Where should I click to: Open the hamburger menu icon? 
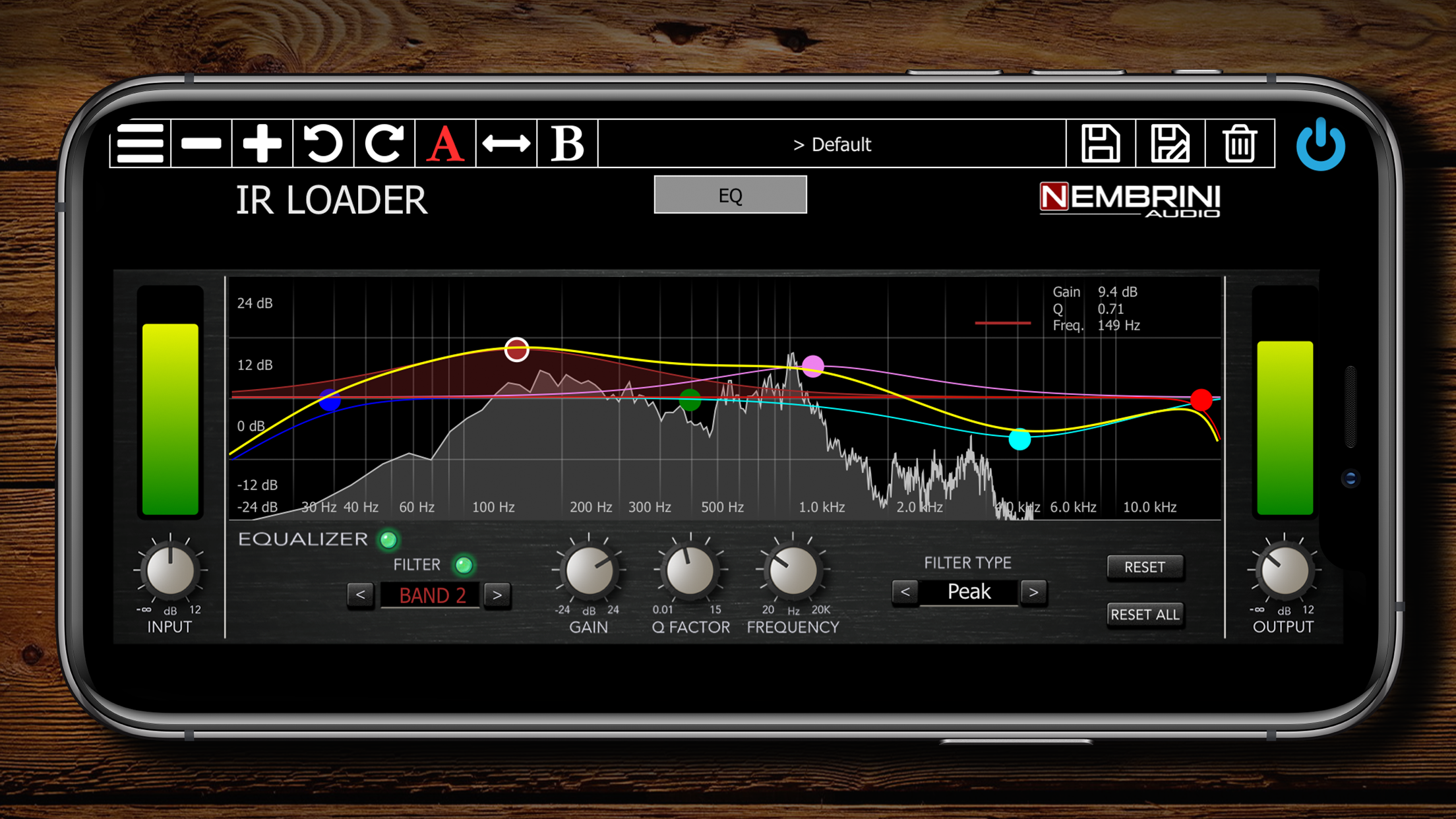[x=140, y=143]
